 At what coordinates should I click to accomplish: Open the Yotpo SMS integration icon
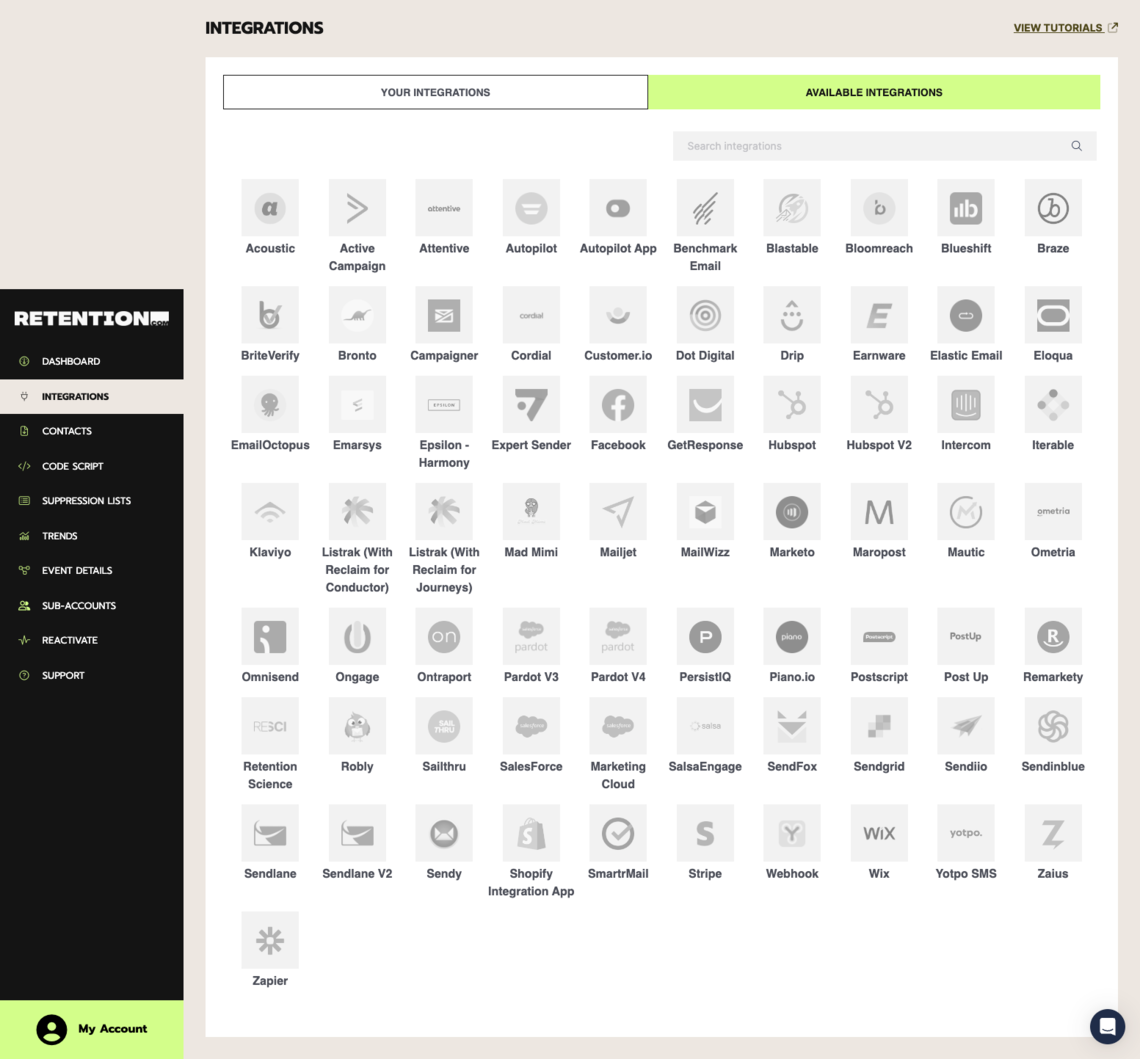(966, 833)
